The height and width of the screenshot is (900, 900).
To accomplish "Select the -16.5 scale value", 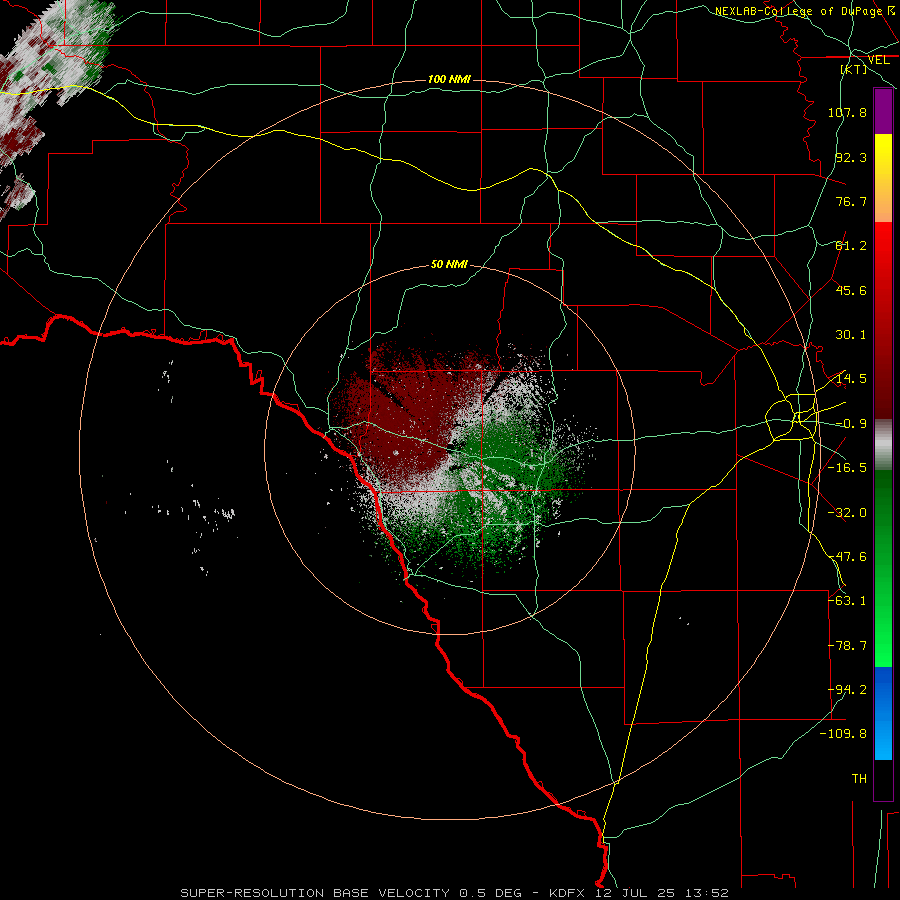I will [847, 468].
